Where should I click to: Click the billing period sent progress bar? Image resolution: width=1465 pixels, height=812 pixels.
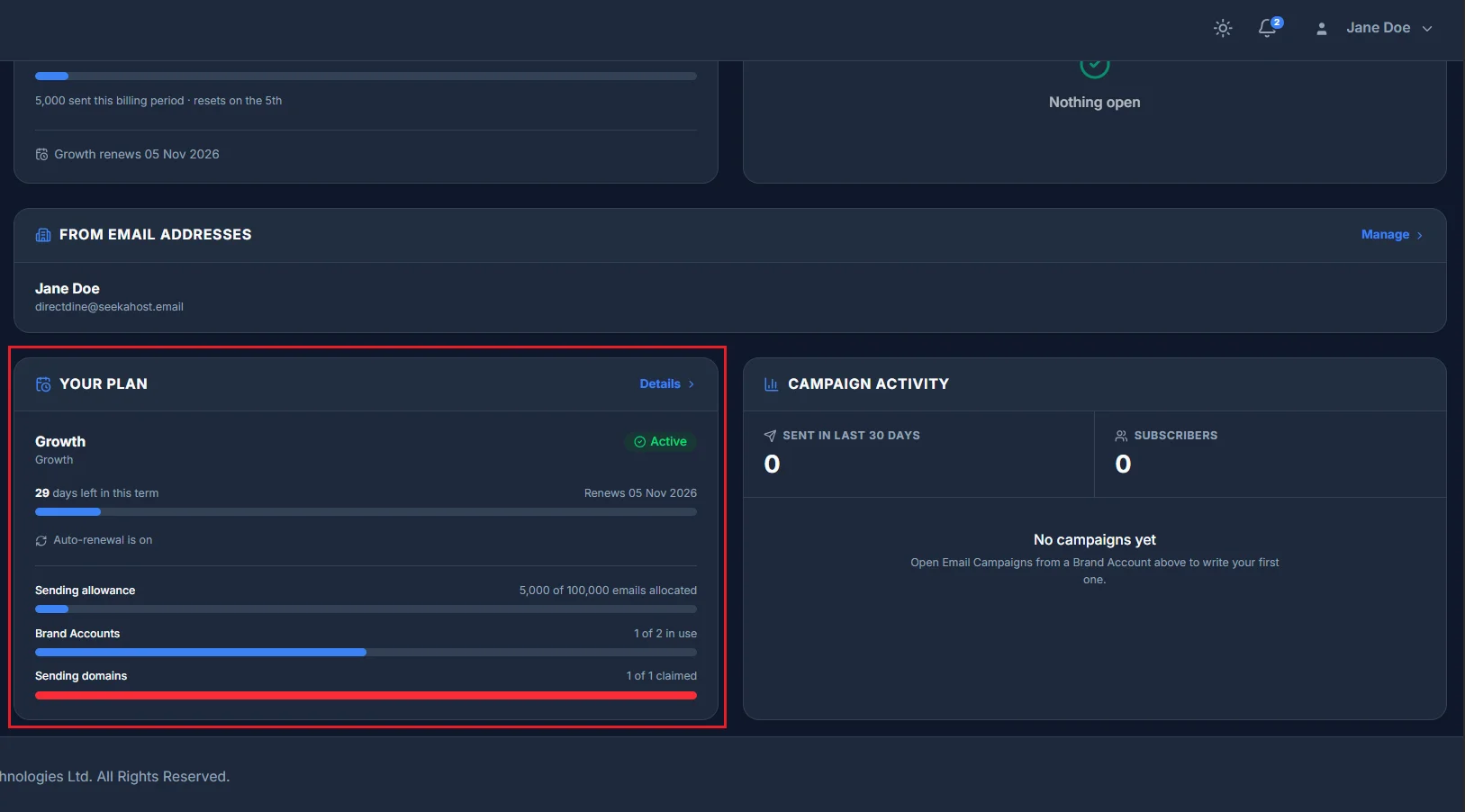tap(366, 77)
